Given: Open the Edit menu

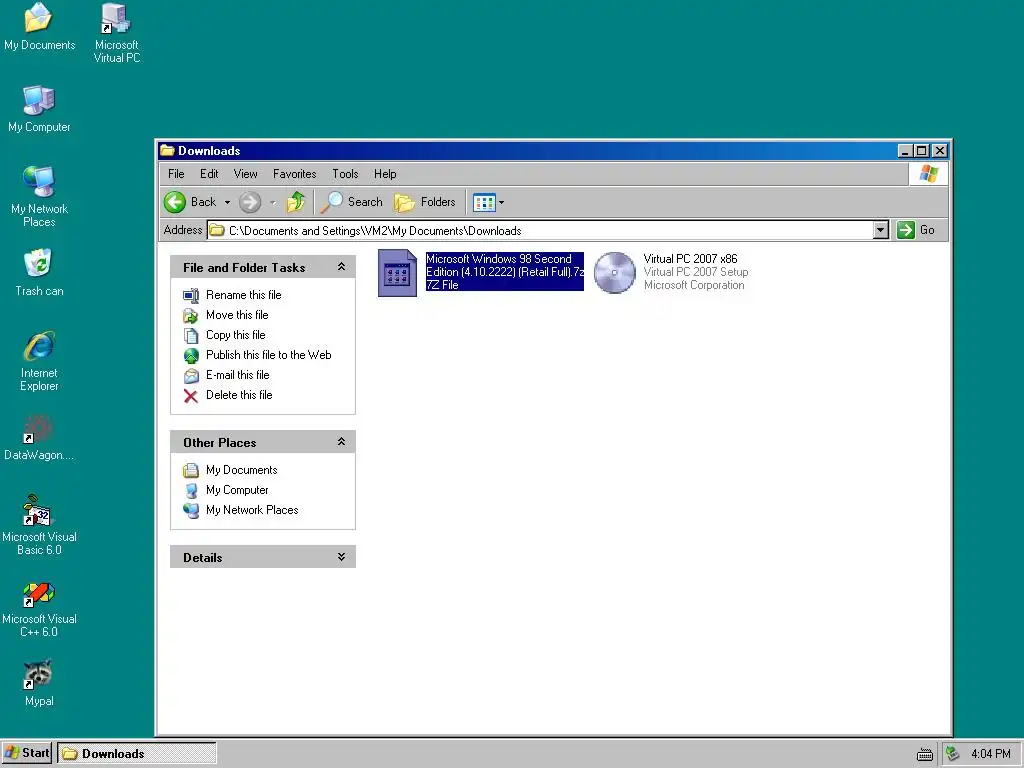Looking at the screenshot, I should coord(209,174).
